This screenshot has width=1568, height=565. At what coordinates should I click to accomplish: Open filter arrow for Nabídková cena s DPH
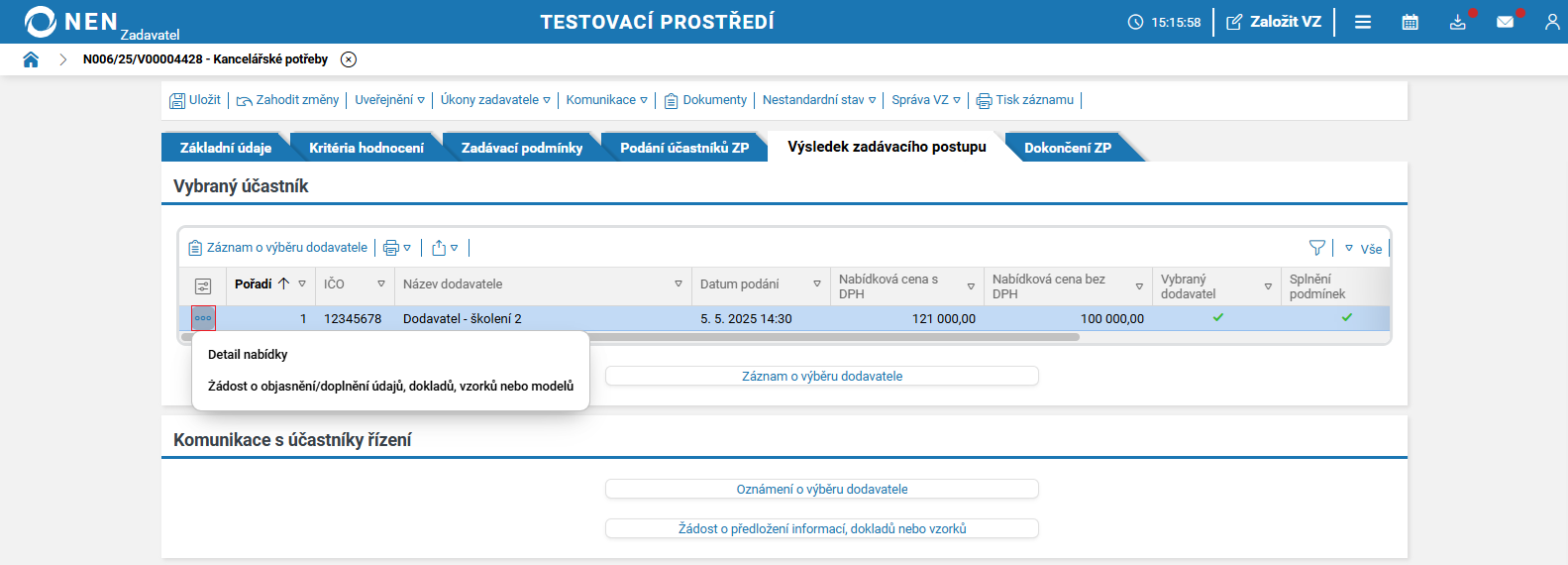tap(971, 286)
